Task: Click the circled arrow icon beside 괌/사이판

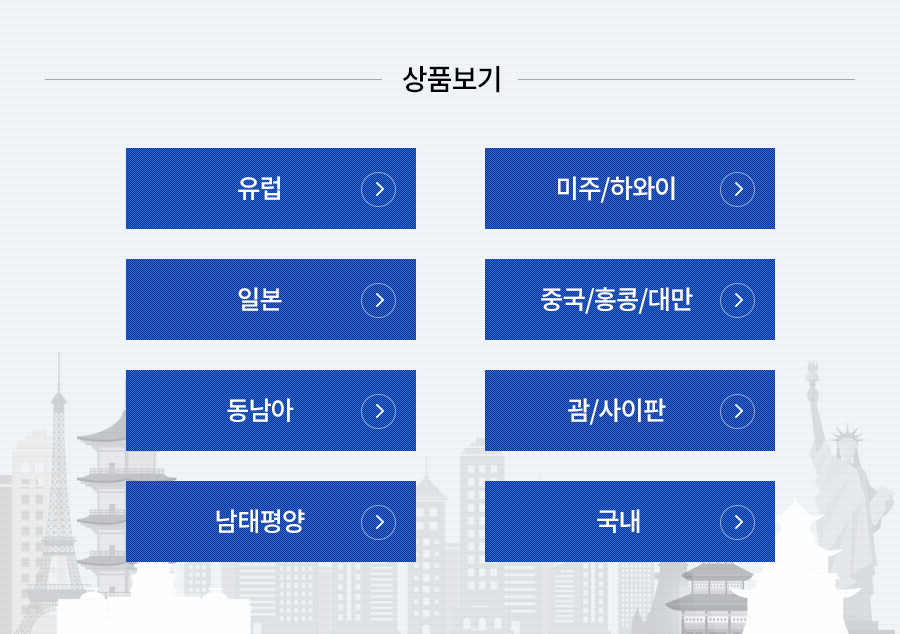Action: 737,411
